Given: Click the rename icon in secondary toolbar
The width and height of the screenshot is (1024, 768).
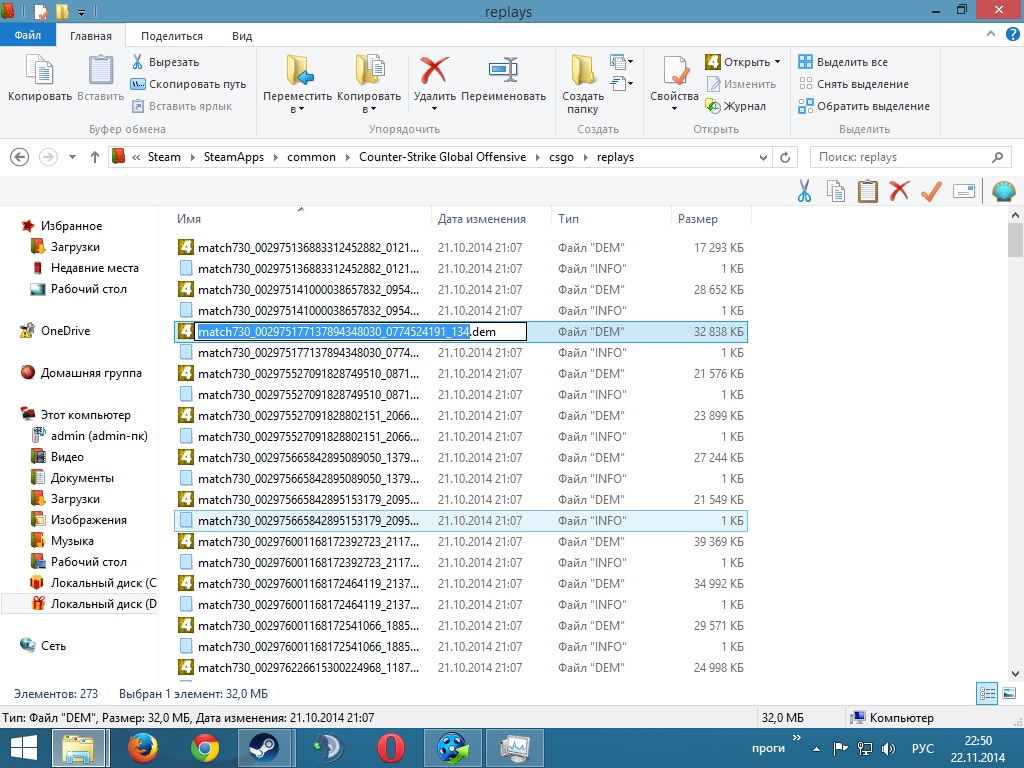Looking at the screenshot, I should click(964, 191).
